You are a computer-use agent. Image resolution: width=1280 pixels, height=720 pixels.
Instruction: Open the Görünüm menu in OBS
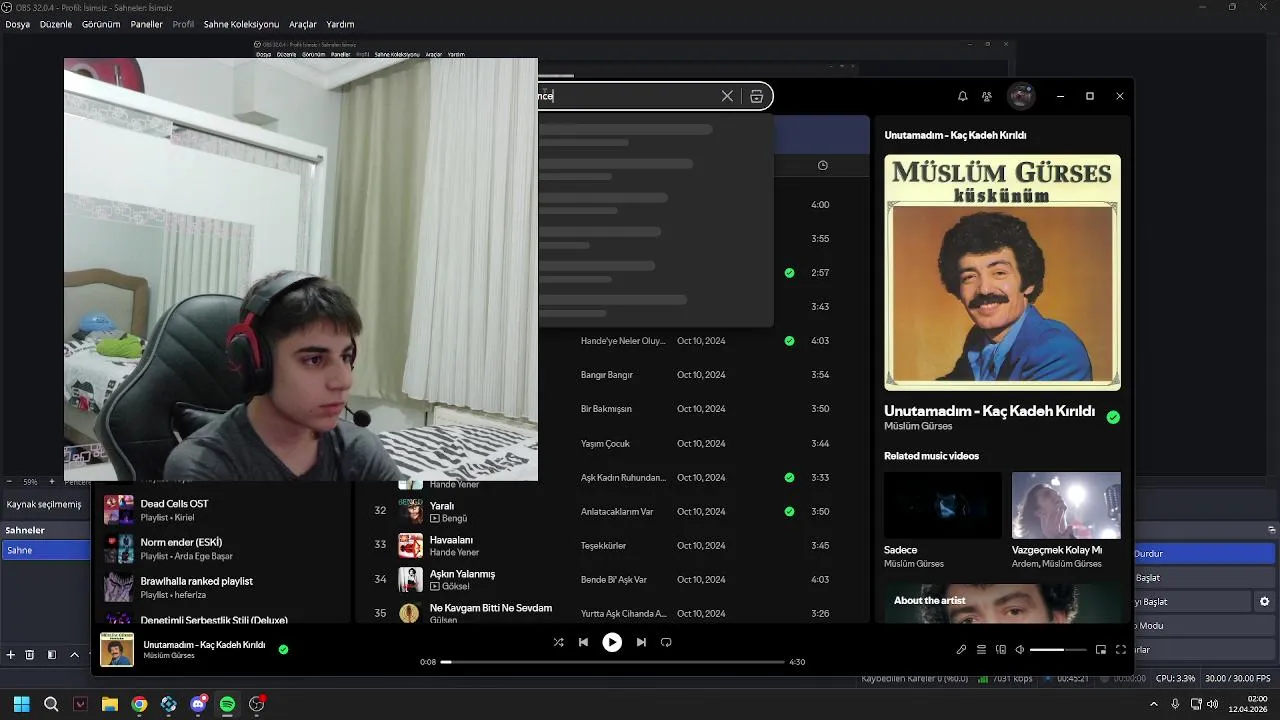[101, 24]
